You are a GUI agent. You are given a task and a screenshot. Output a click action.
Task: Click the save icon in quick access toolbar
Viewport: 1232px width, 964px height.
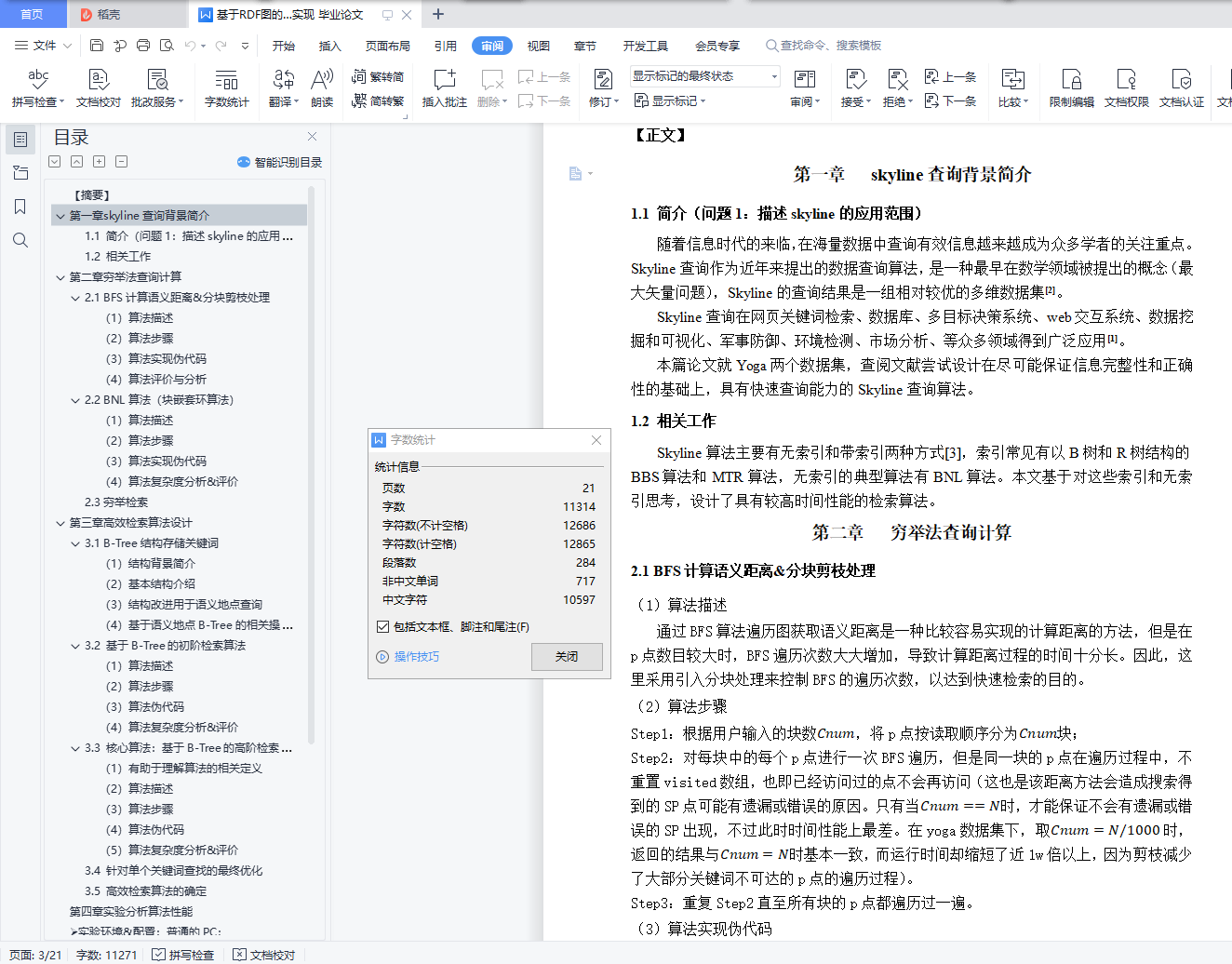coord(97,46)
